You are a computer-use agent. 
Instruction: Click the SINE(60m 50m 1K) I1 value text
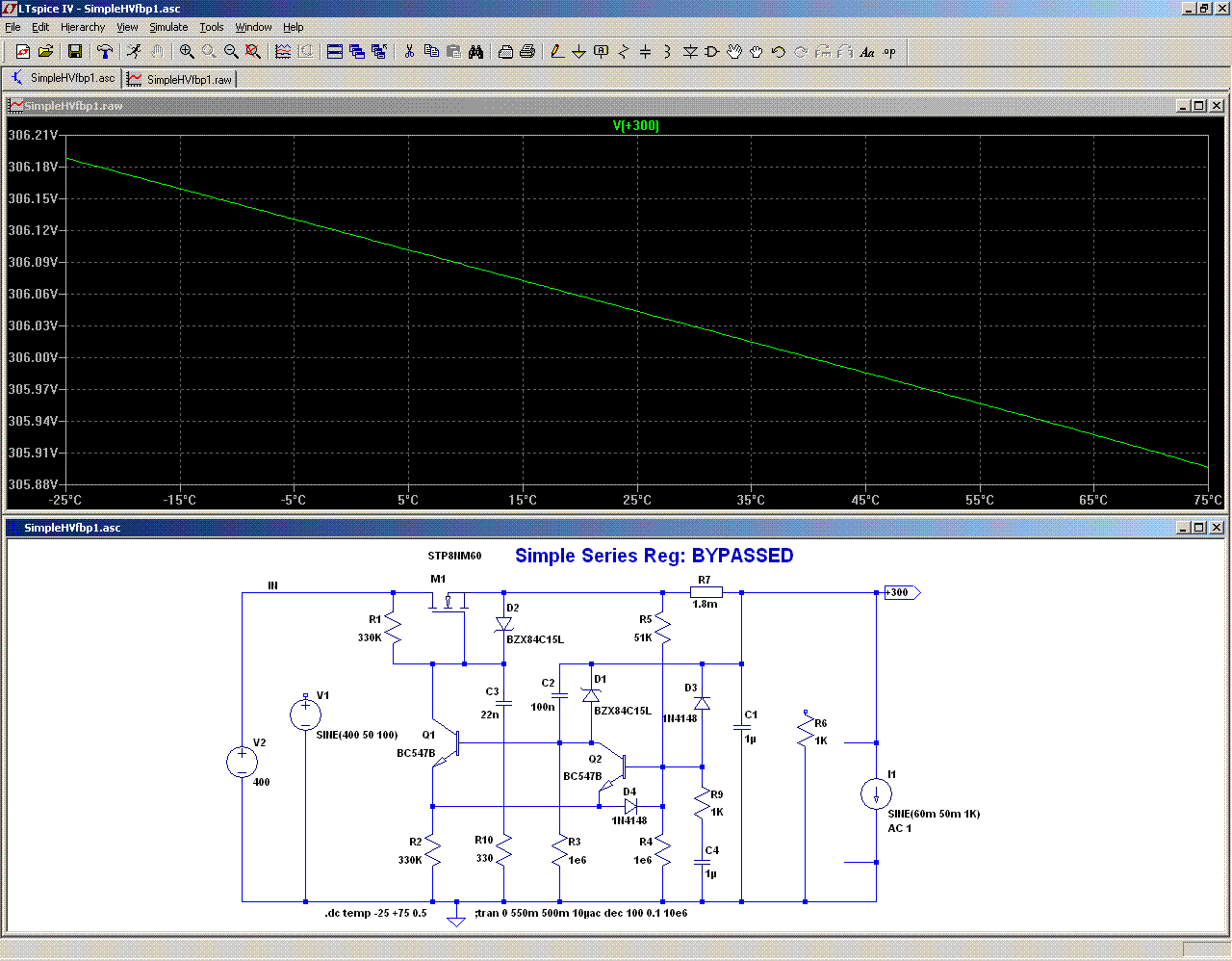(934, 814)
